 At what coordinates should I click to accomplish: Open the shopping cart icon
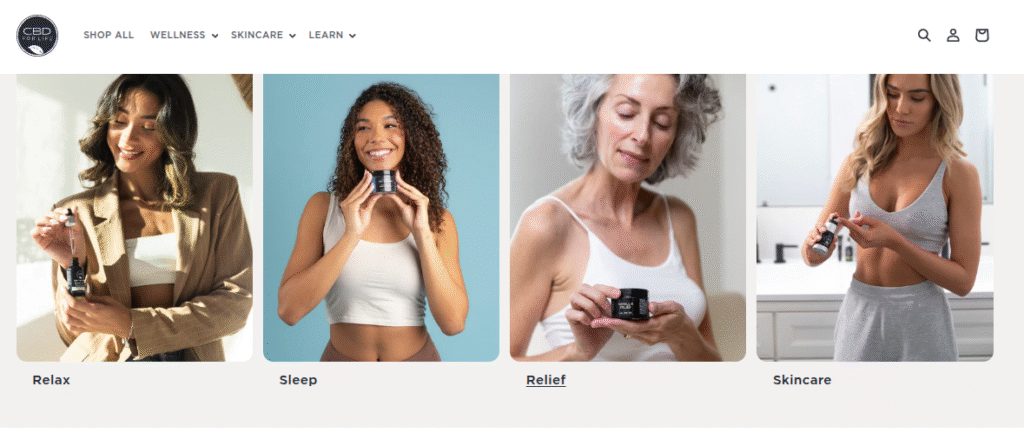[982, 35]
